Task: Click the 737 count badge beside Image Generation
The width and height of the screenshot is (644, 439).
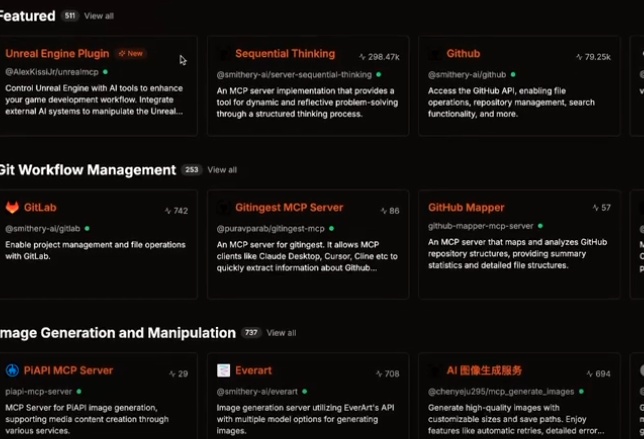Action: click(x=251, y=333)
